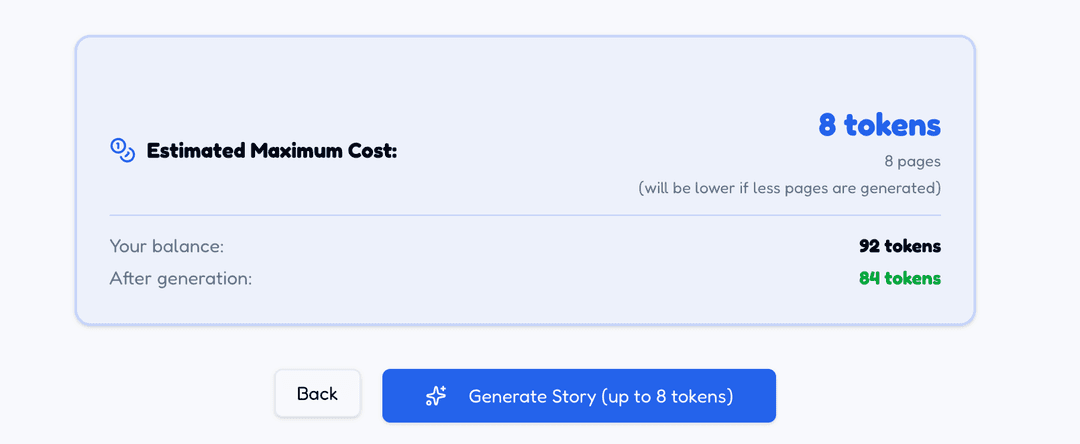
Task: Click empty card space between the balance rows
Action: (x=525, y=262)
